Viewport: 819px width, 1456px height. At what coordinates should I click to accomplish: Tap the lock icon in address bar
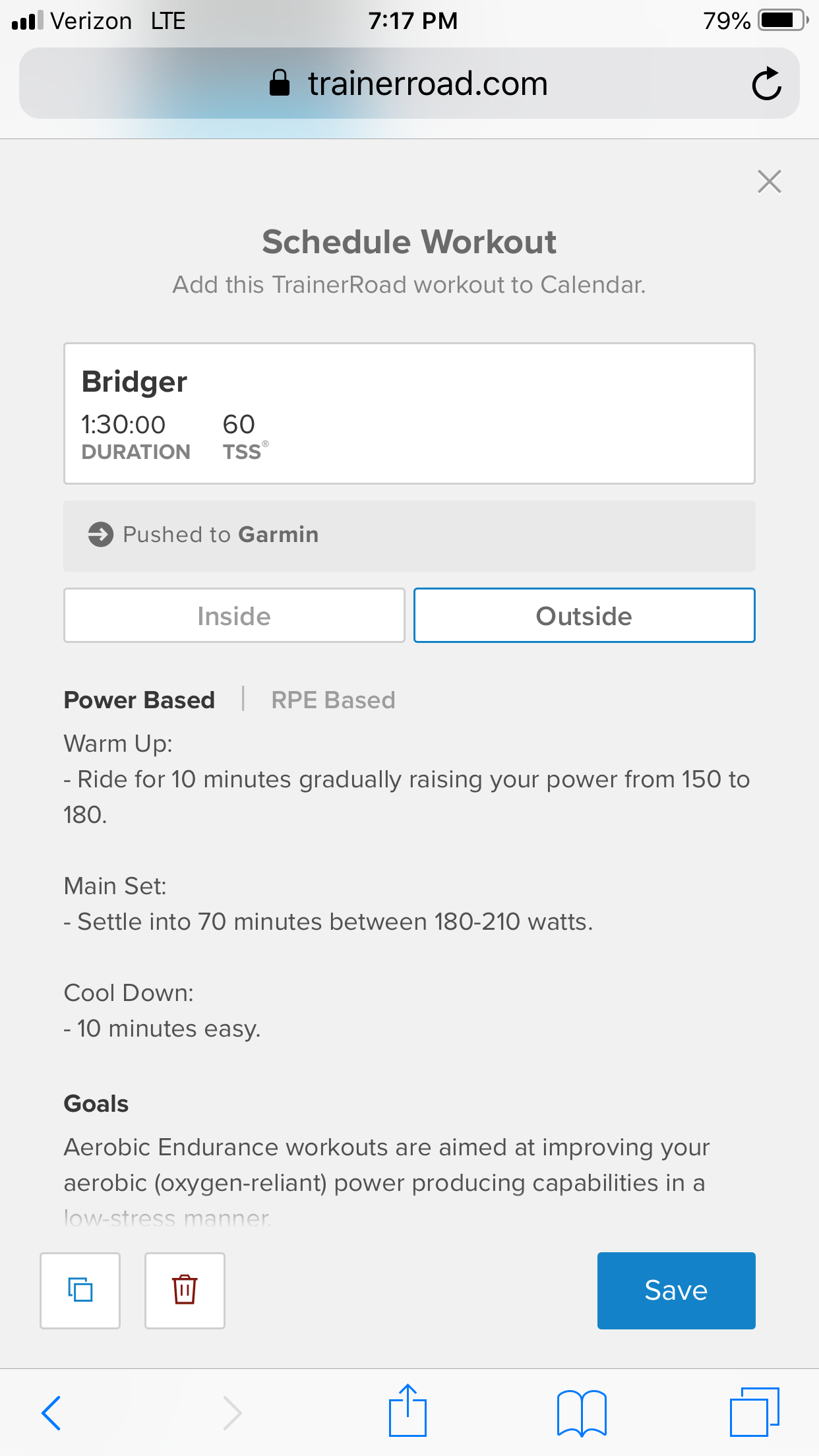click(280, 83)
